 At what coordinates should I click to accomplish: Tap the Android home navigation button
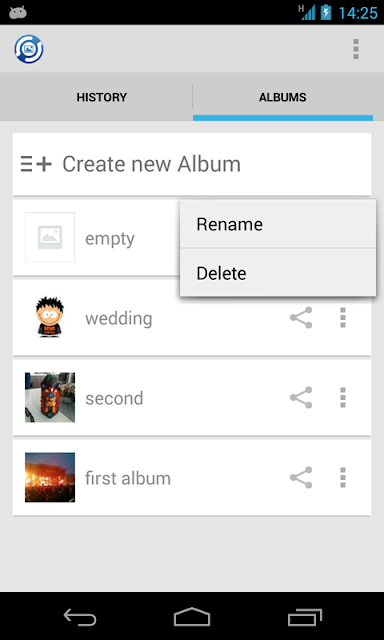tap(192, 617)
